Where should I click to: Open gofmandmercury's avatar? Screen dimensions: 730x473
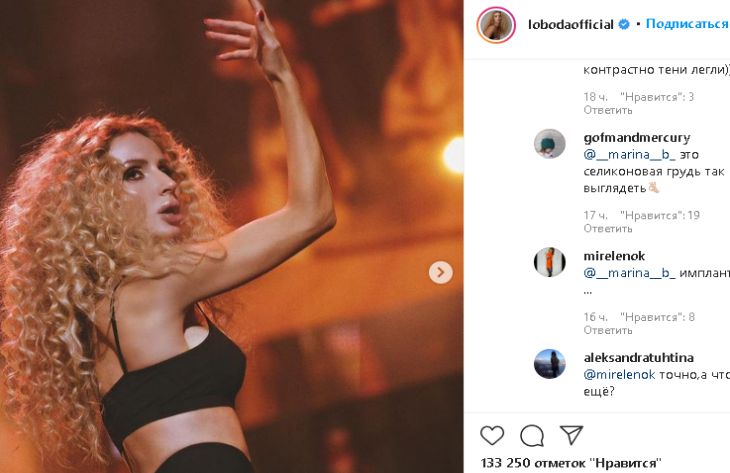(x=550, y=144)
